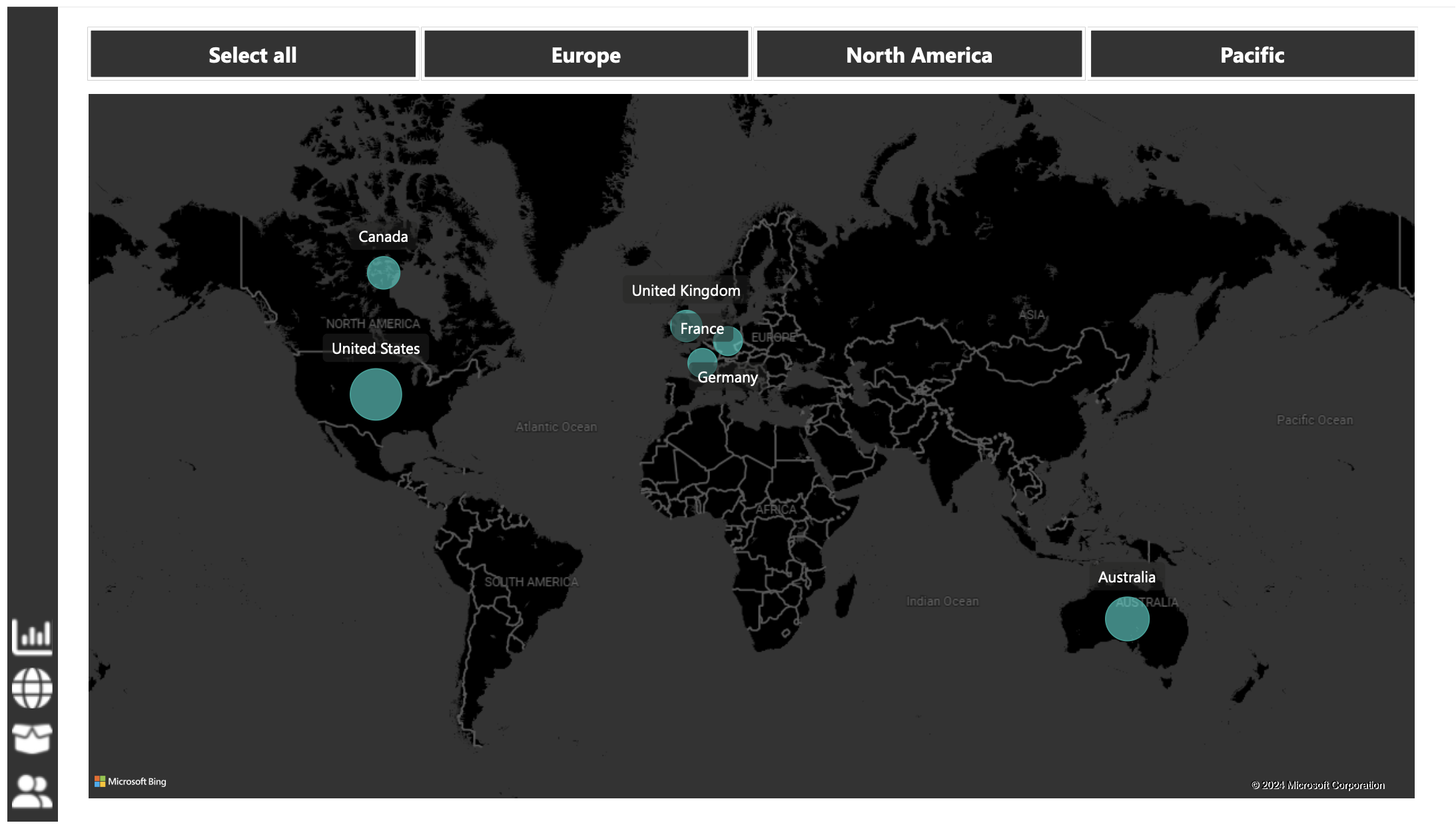Open the globe map page icon

32,688
